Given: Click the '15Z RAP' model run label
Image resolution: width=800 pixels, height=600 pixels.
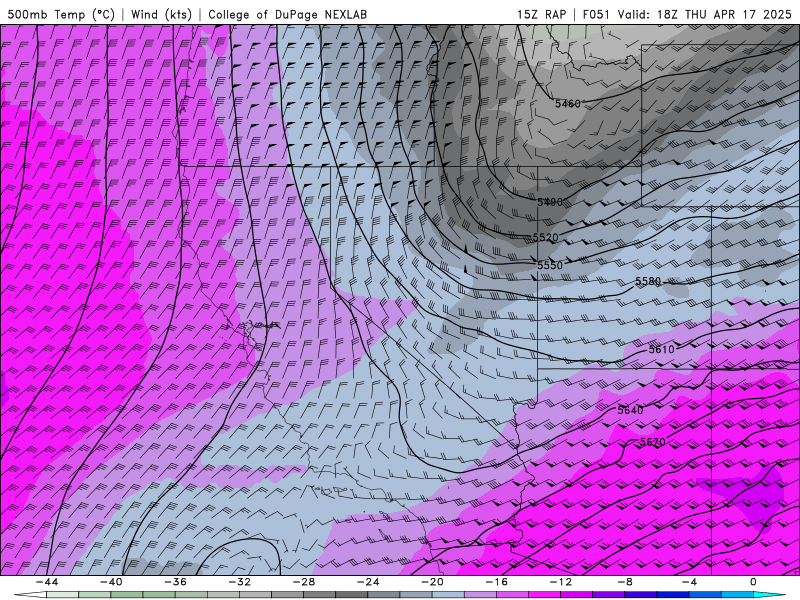Looking at the screenshot, I should (x=541, y=14).
